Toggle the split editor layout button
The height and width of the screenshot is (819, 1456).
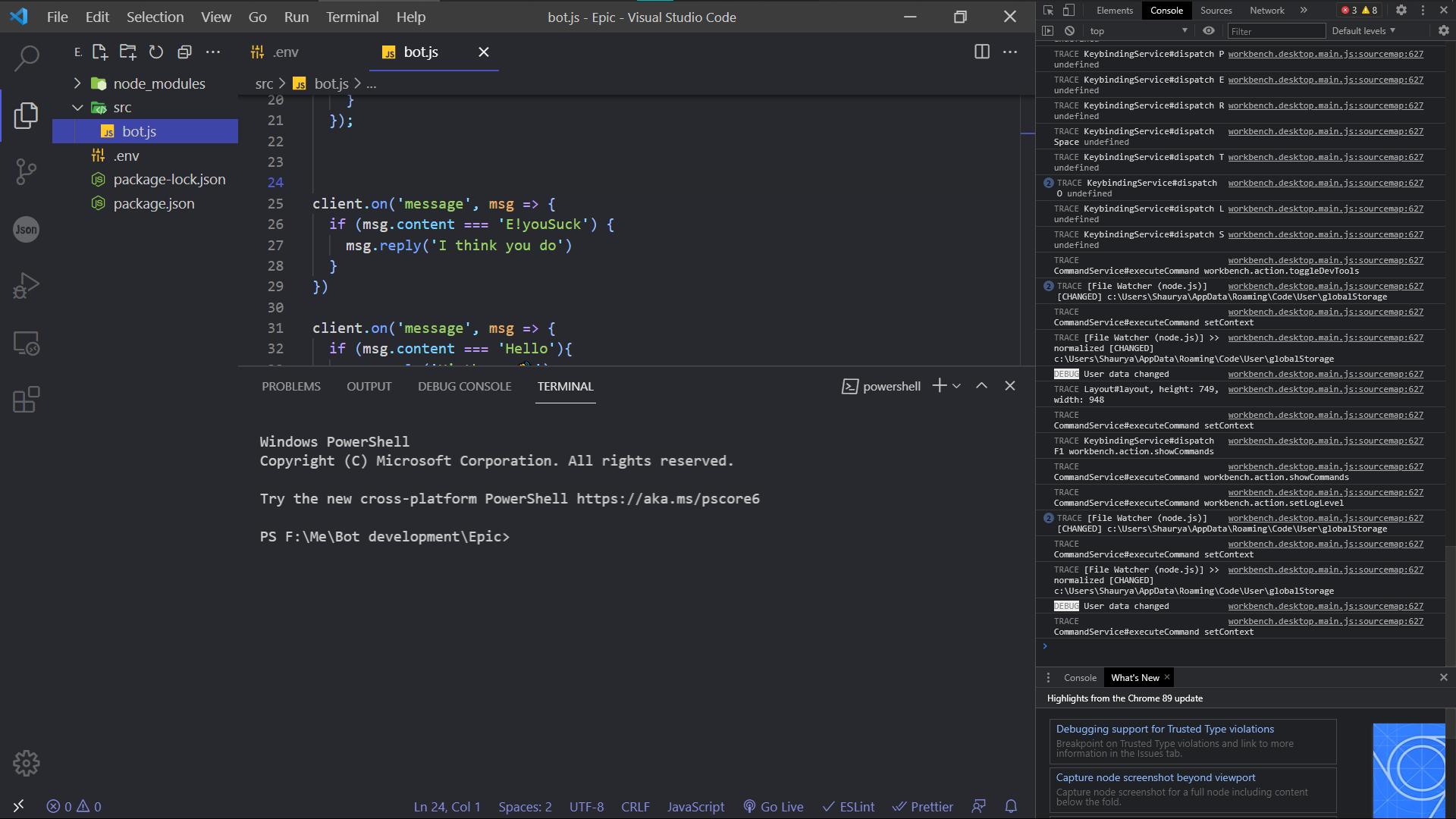click(x=982, y=52)
